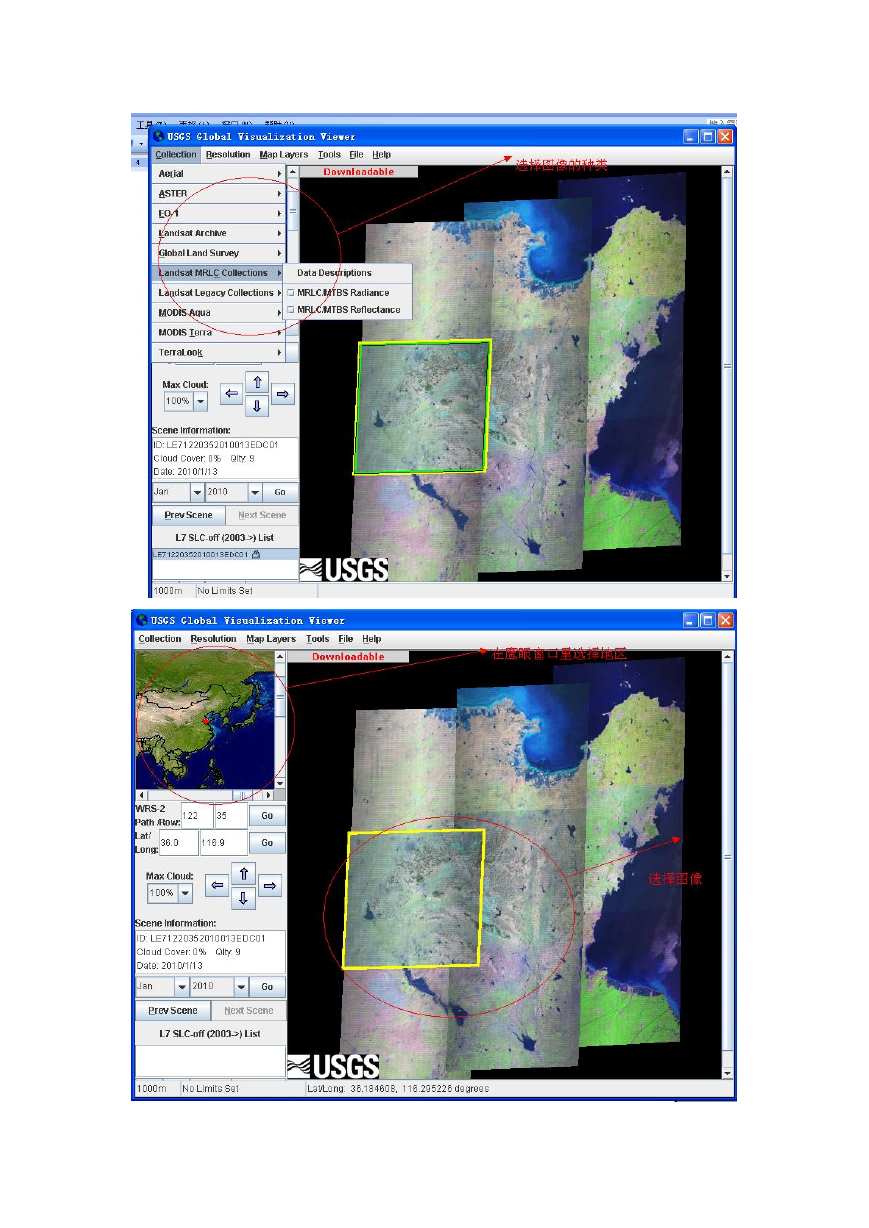Expand the Global Land Survey submenu
869x1228 pixels.
coord(219,253)
